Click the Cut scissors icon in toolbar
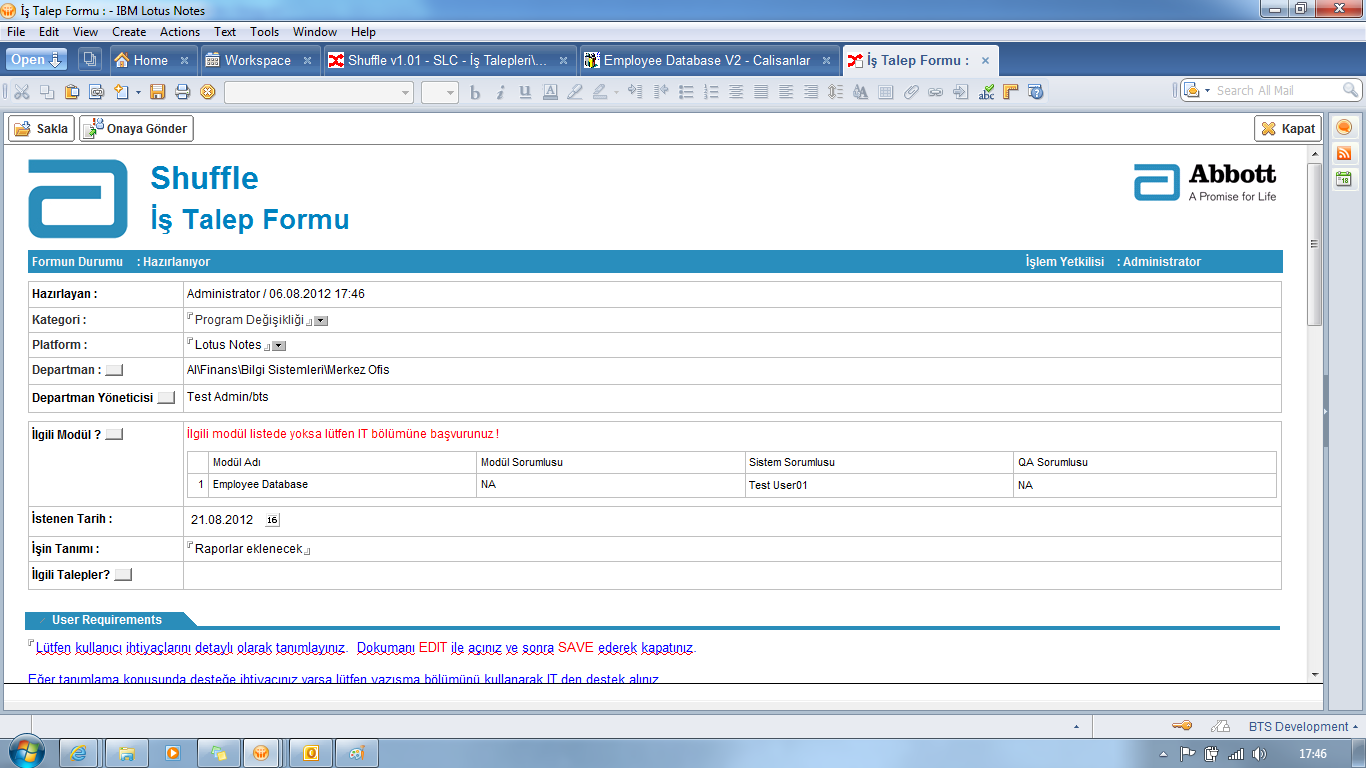Image resolution: width=1366 pixels, height=768 pixels. click(x=21, y=92)
